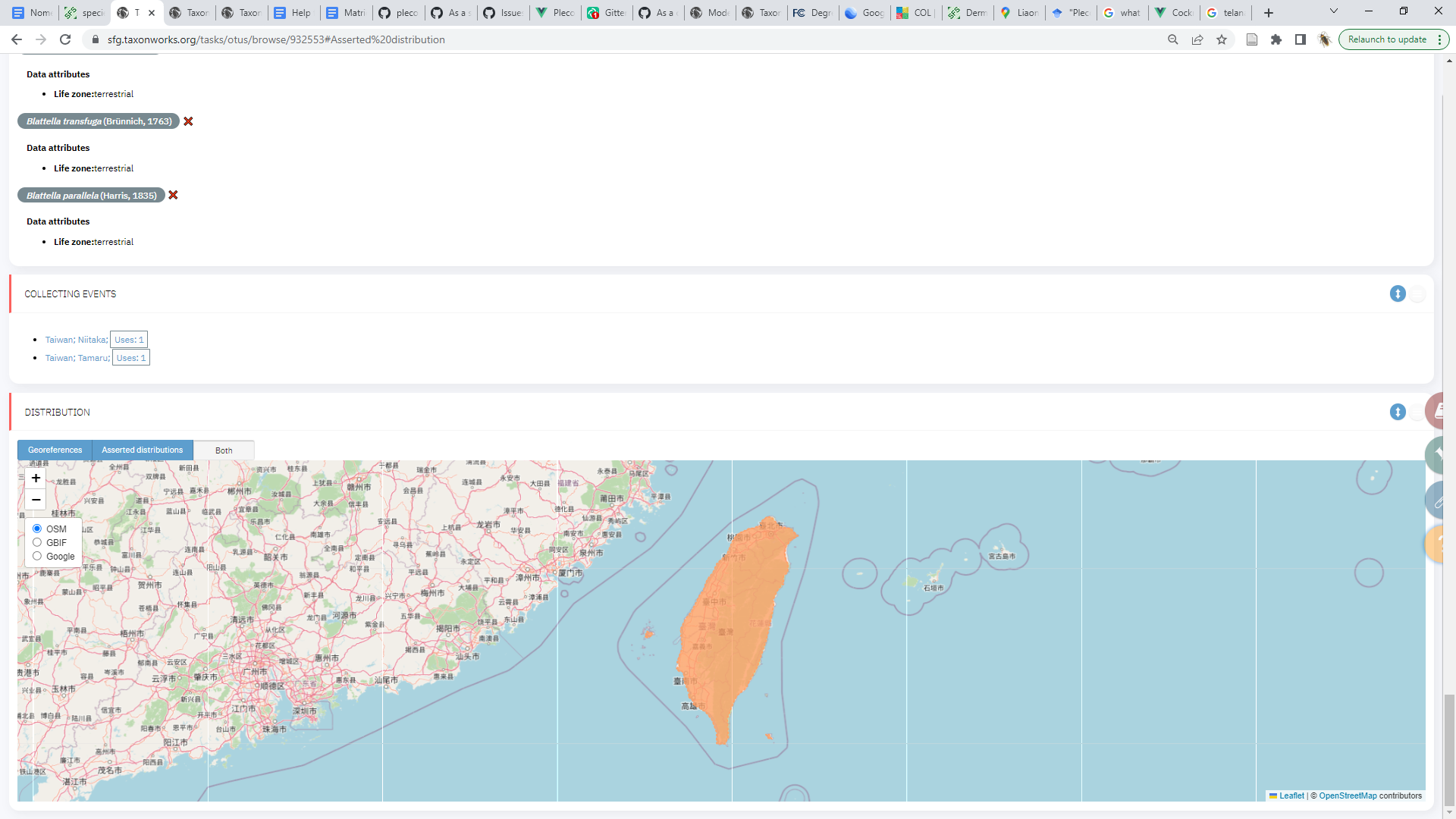This screenshot has width=1456, height=819.
Task: Select the GBIF base map layer
Action: click(36, 542)
